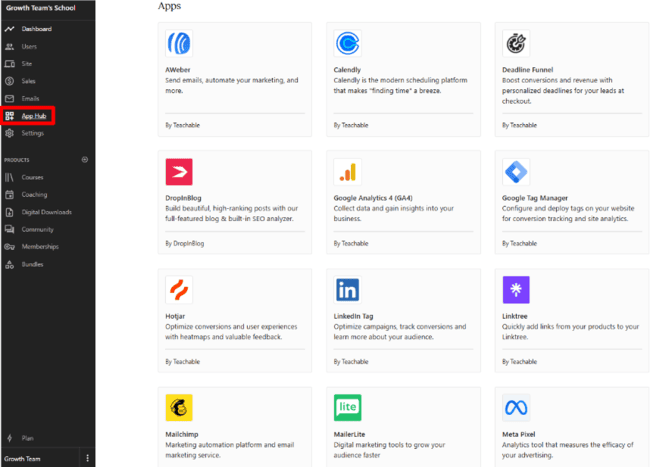The width and height of the screenshot is (650, 467).
Task: Click the Growth Team account name
Action: tap(22, 459)
